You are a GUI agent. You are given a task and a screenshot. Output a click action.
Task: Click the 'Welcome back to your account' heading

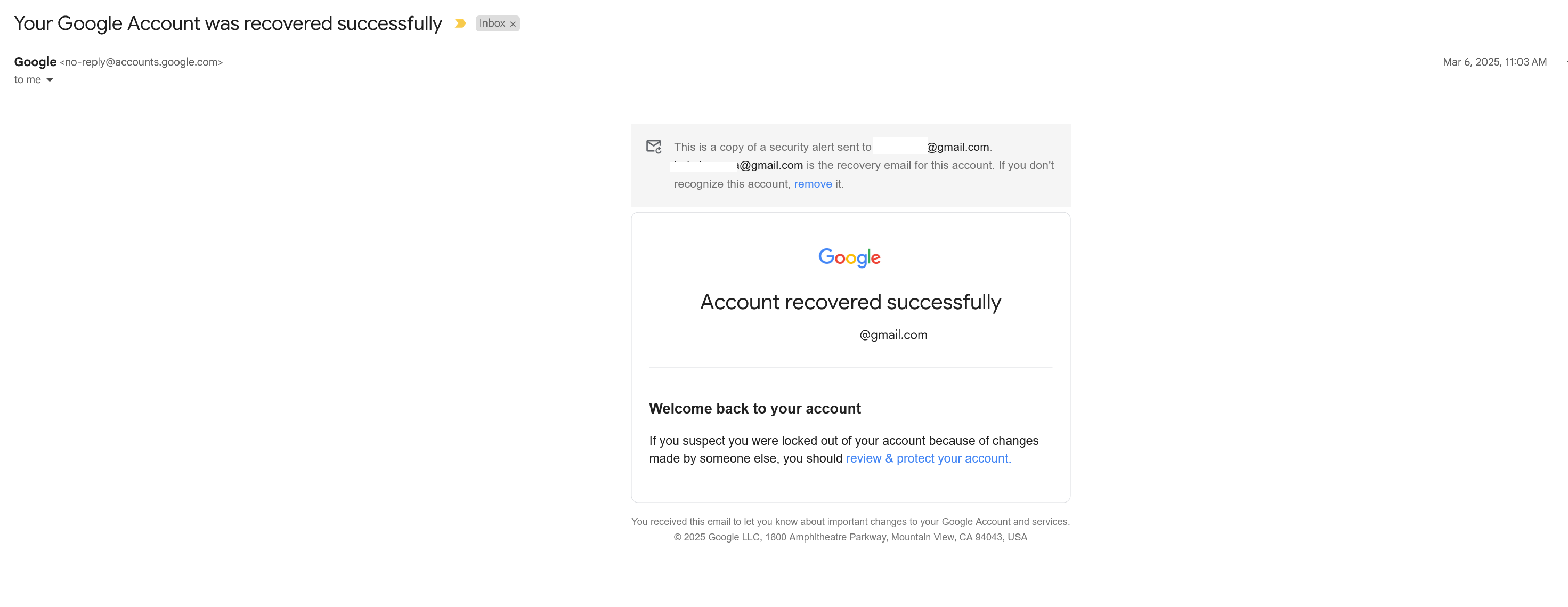(x=755, y=409)
